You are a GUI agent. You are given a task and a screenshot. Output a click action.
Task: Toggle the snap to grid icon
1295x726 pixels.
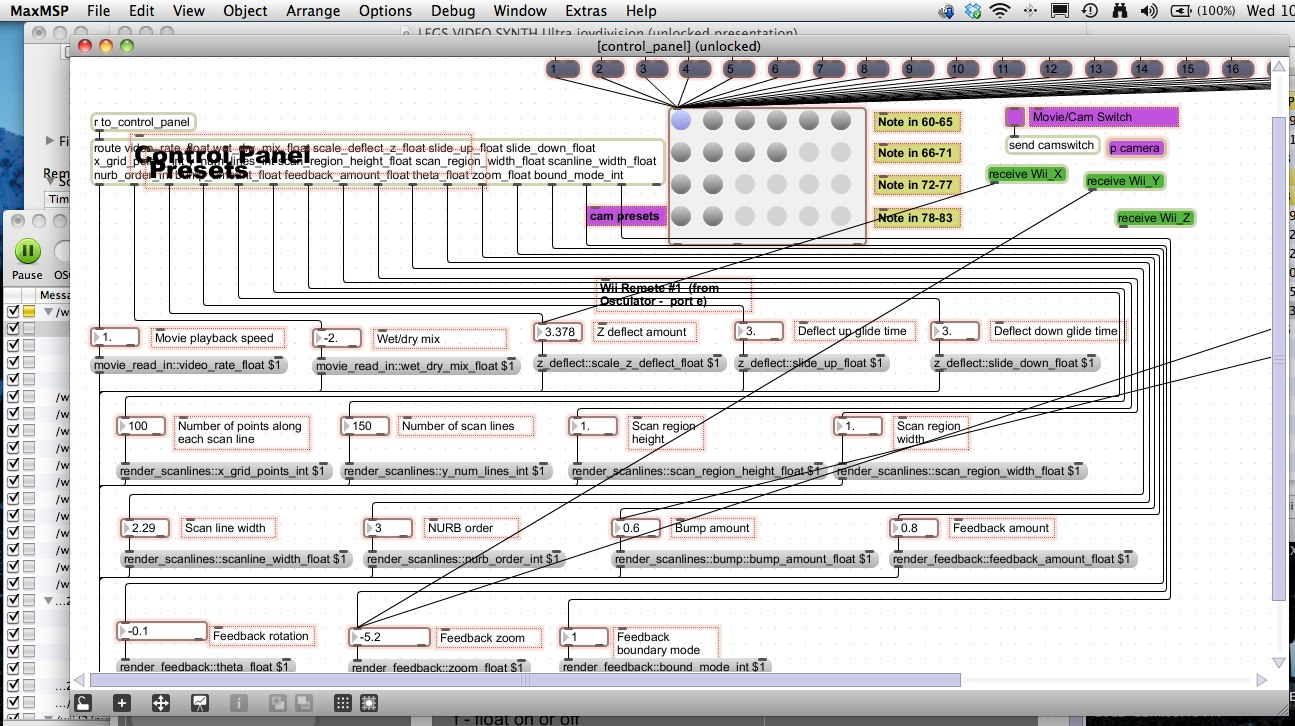point(368,703)
